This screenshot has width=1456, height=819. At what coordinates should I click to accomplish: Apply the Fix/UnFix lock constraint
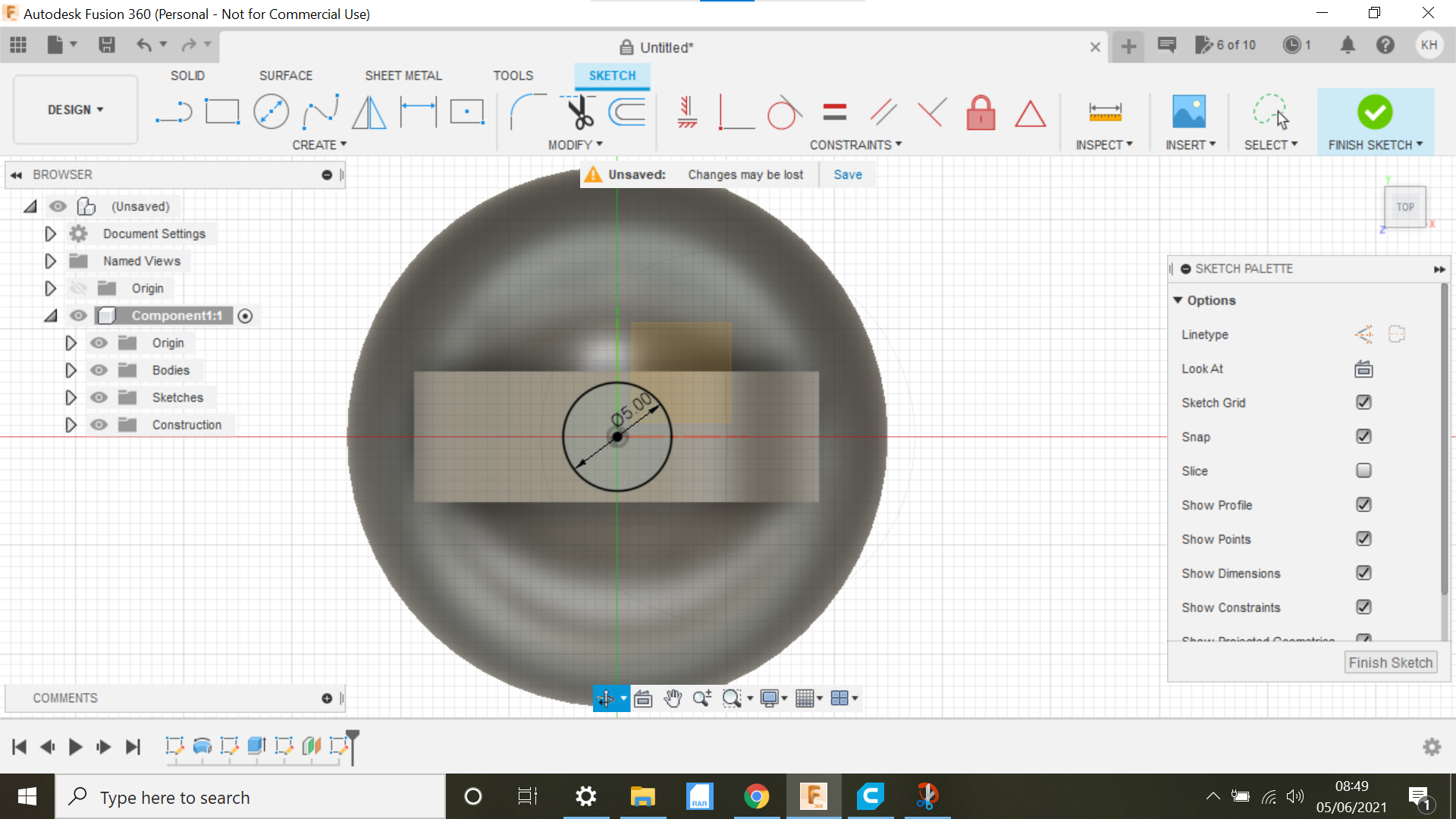pyautogui.click(x=981, y=112)
